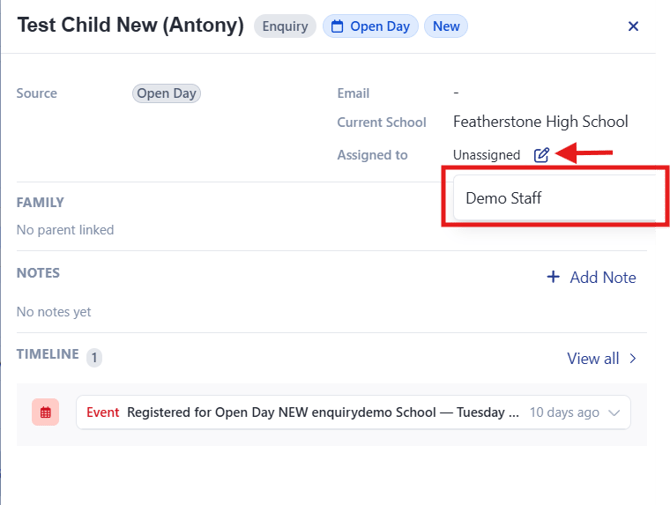The height and width of the screenshot is (505, 670).
Task: Click the Open Day source tag
Action: (166, 93)
